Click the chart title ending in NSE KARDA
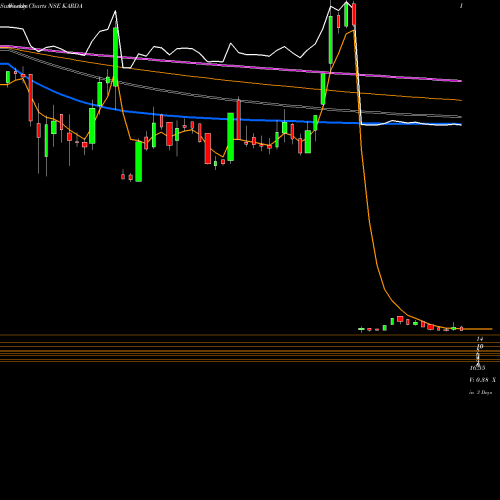Viewport: 500px width, 500px height. [x=41, y=6]
